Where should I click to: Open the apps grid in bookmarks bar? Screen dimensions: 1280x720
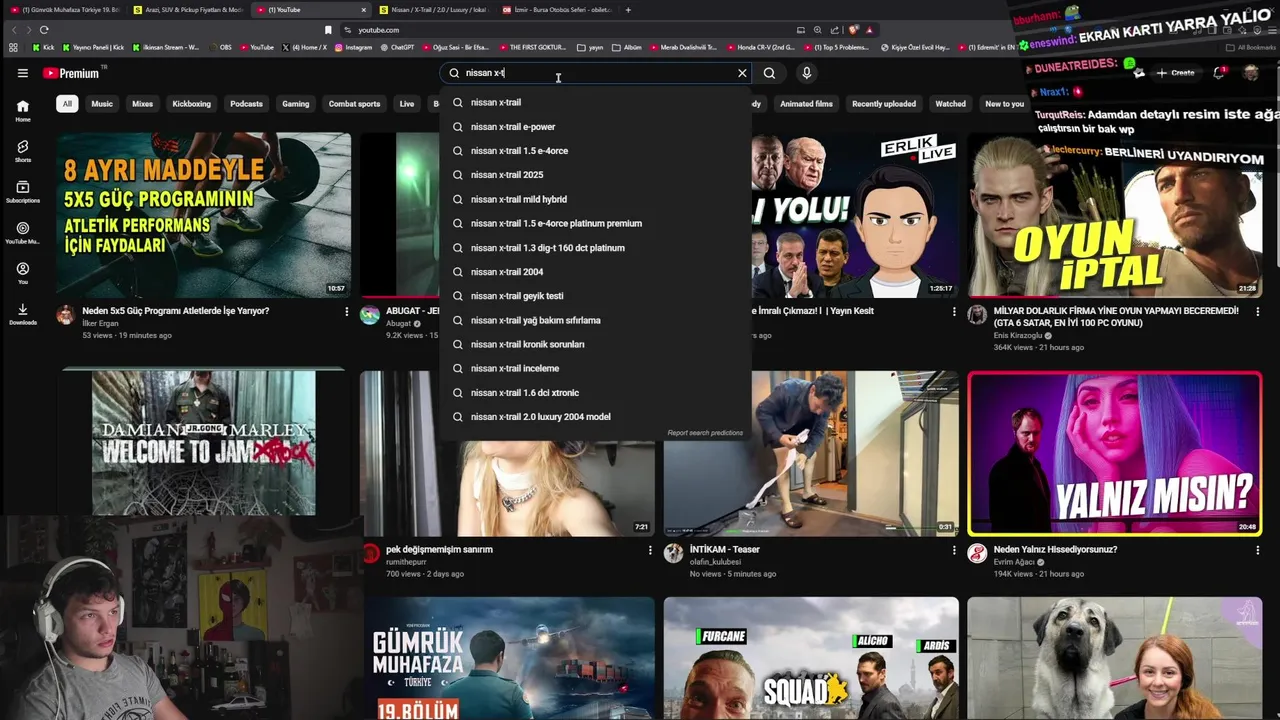pyautogui.click(x=13, y=47)
